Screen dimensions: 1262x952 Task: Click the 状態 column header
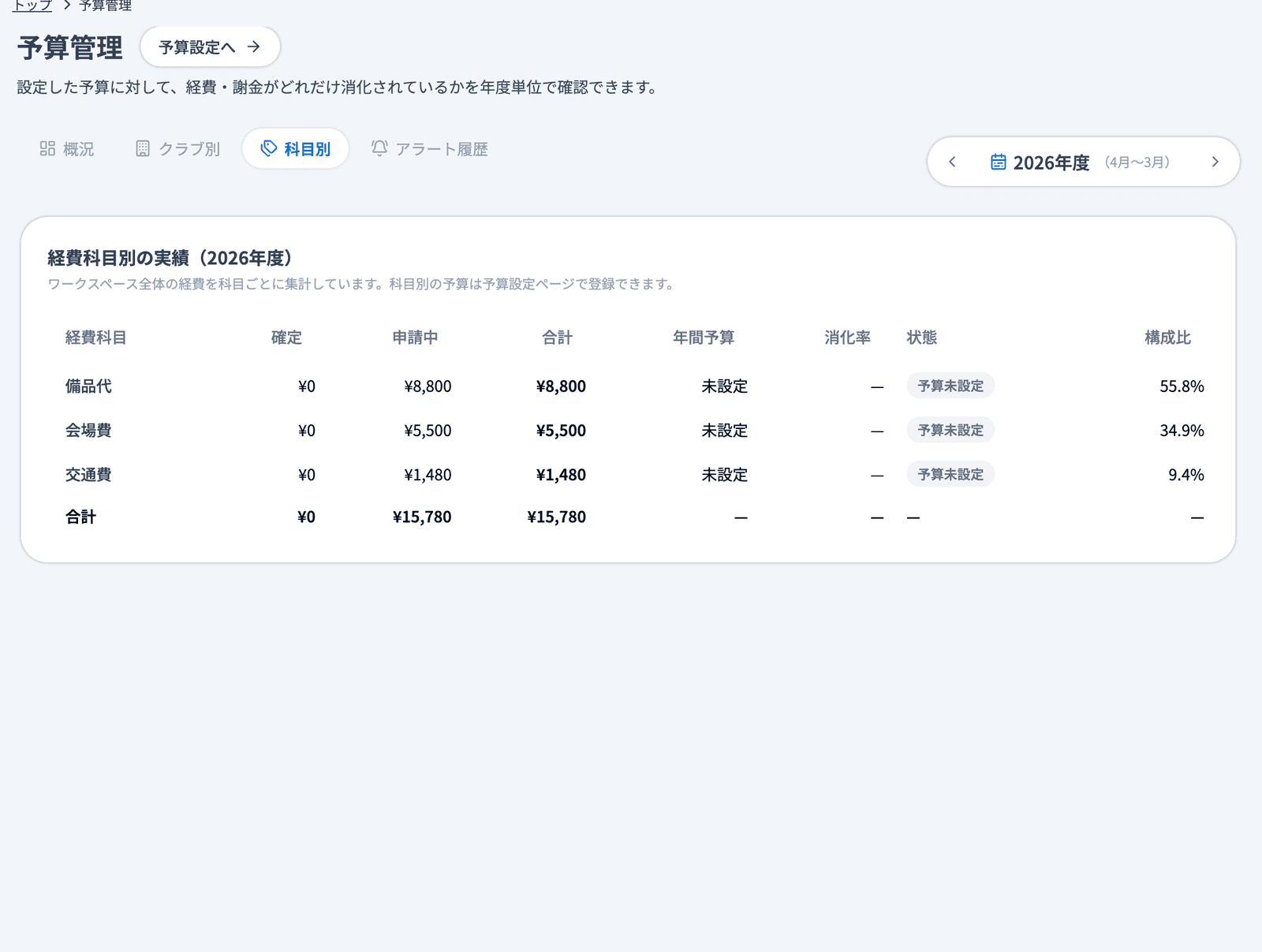tap(922, 338)
